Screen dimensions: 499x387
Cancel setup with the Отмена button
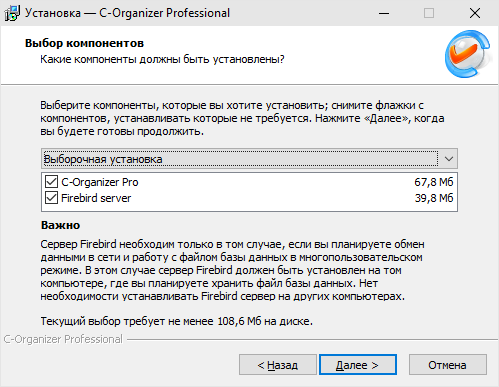pyautogui.click(x=448, y=365)
